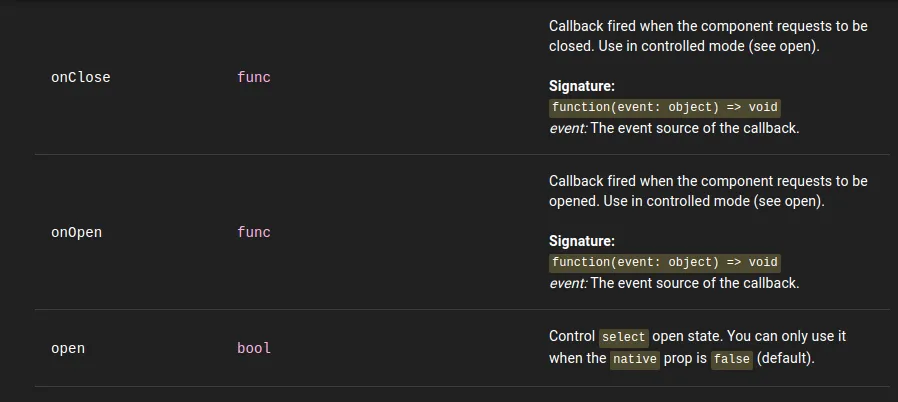Select the function signature code for onOpen
Image resolution: width=898 pixels, height=402 pixels.
coord(664,262)
